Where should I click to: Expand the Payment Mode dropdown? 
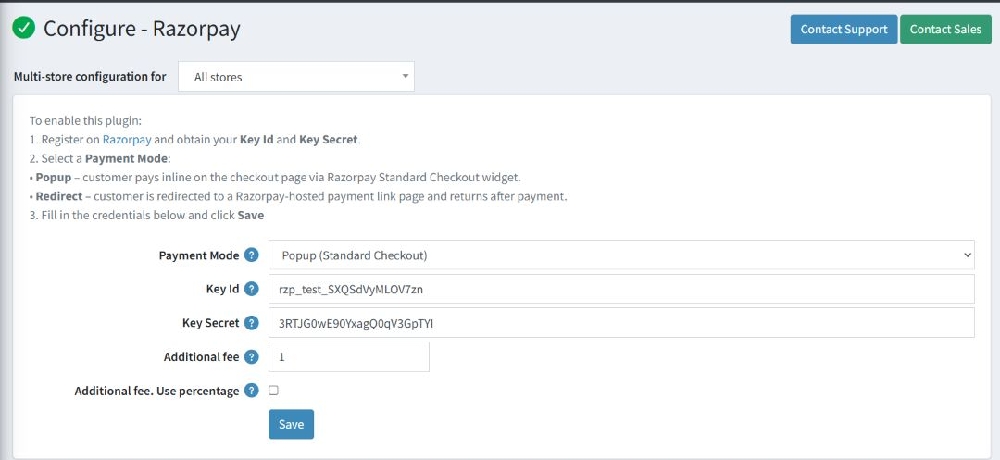click(621, 255)
